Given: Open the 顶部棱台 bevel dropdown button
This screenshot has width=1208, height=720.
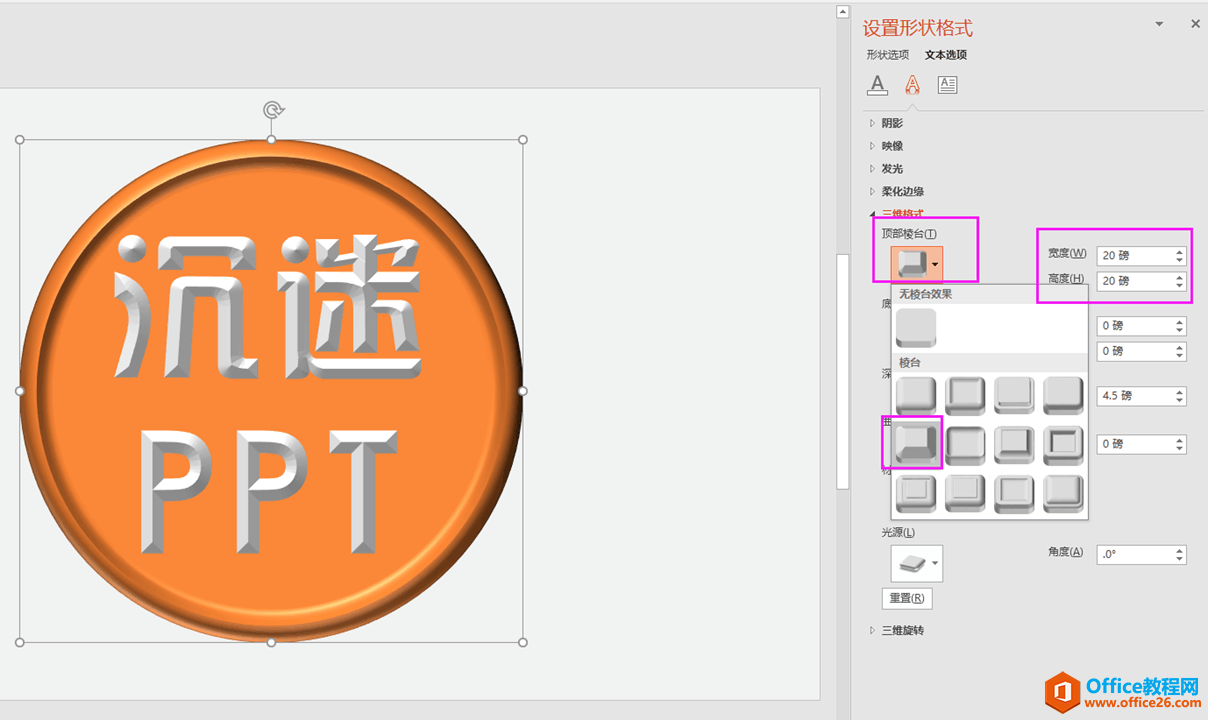Looking at the screenshot, I should tap(917, 264).
